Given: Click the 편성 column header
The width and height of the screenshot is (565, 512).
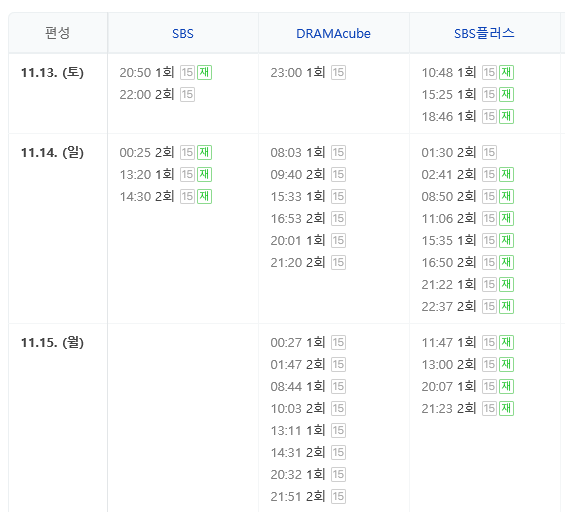Looking at the screenshot, I should click(57, 33).
